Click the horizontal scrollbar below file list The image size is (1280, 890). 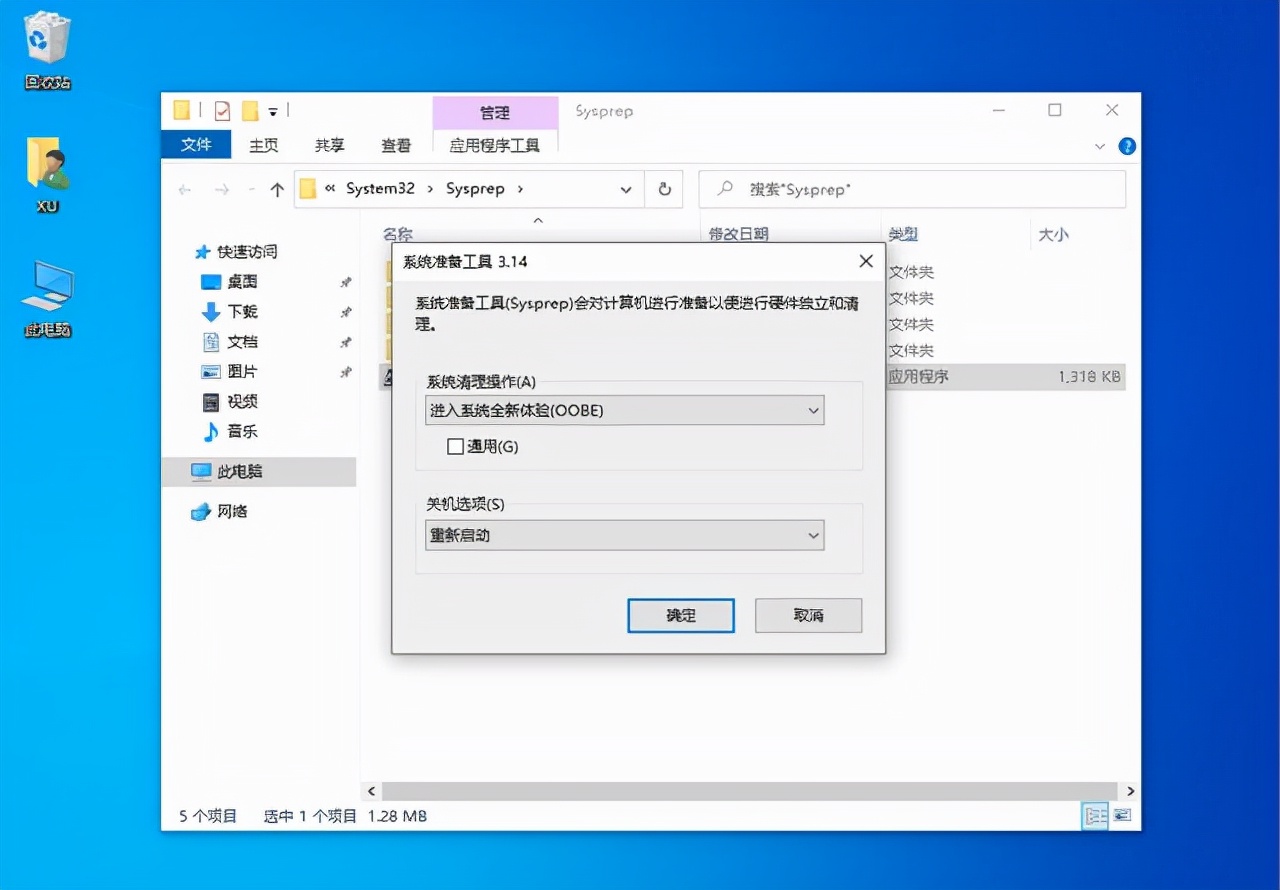coord(750,790)
